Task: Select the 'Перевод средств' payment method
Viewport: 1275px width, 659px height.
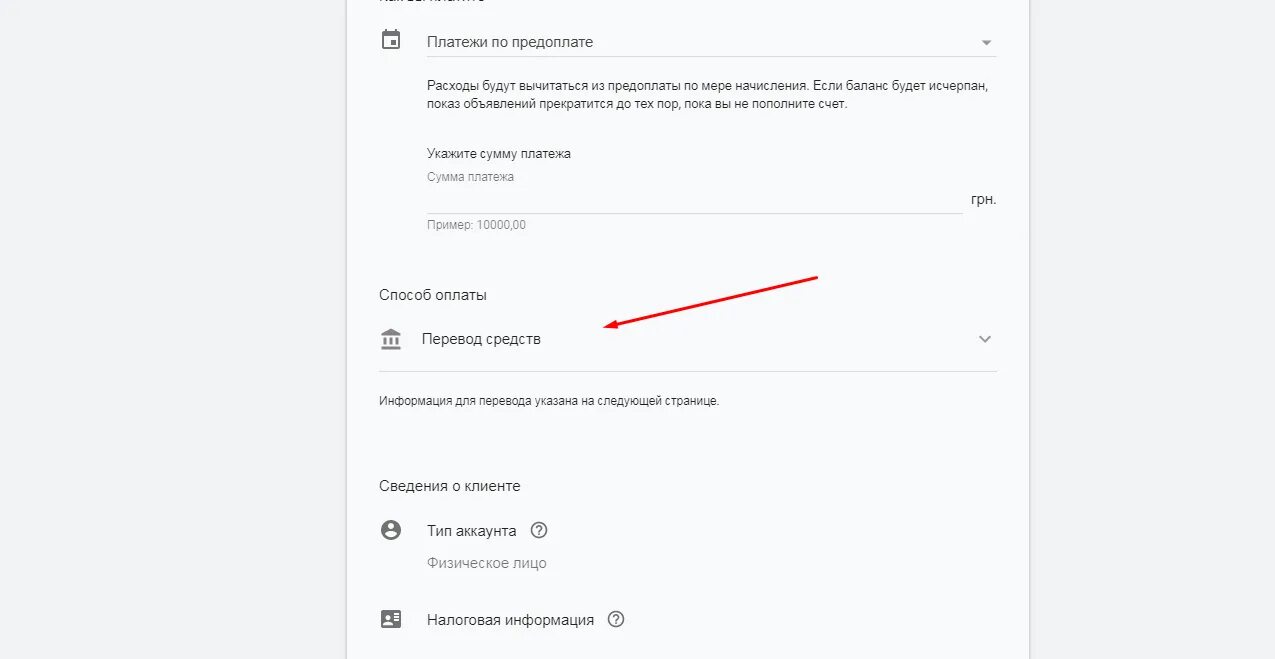Action: [x=481, y=339]
